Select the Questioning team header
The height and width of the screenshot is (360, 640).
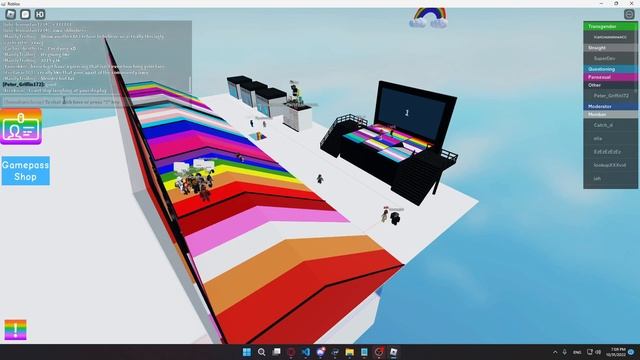tap(610, 69)
